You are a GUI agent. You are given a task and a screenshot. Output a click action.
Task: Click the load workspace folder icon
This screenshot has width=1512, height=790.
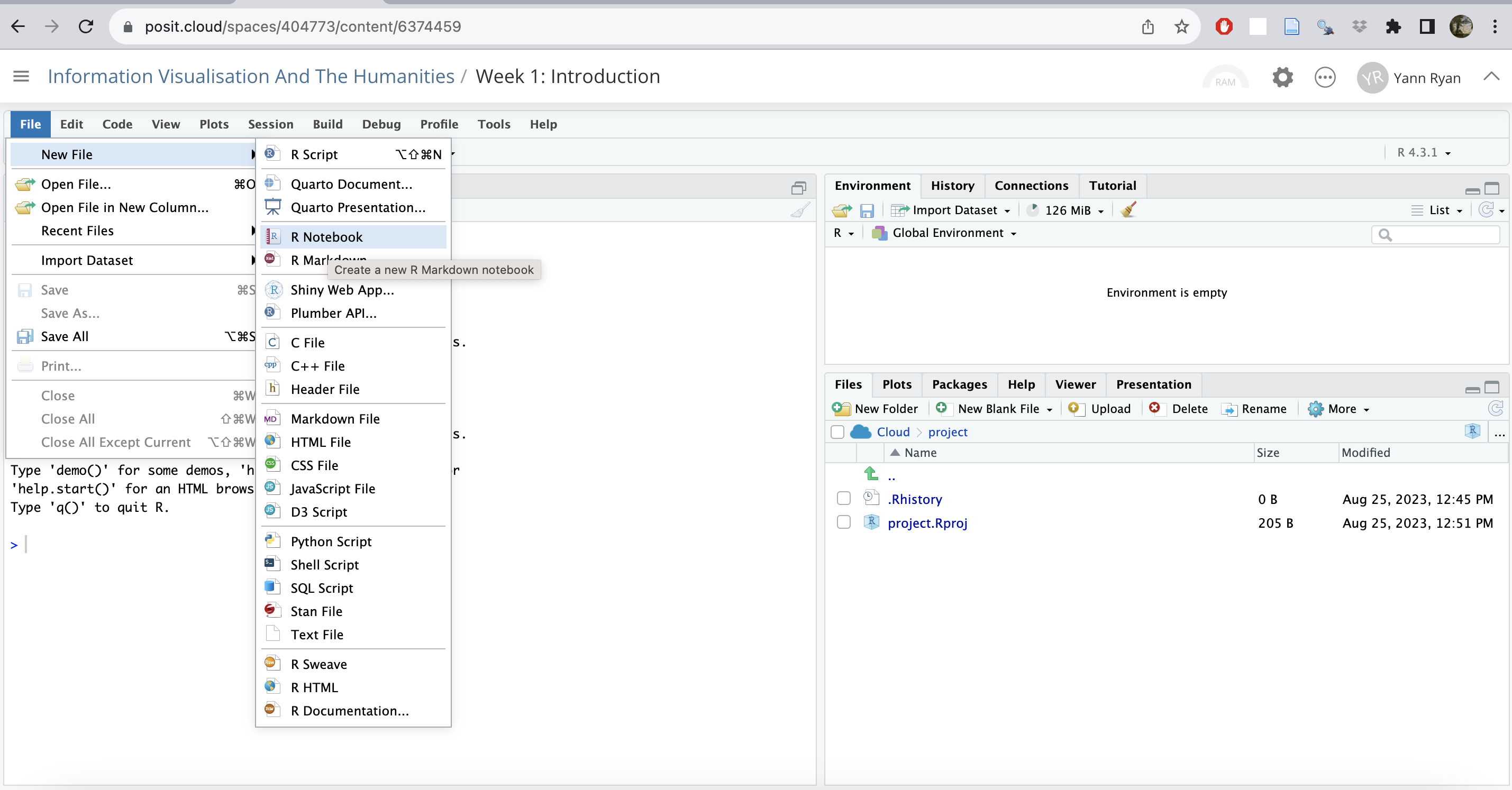click(x=842, y=210)
